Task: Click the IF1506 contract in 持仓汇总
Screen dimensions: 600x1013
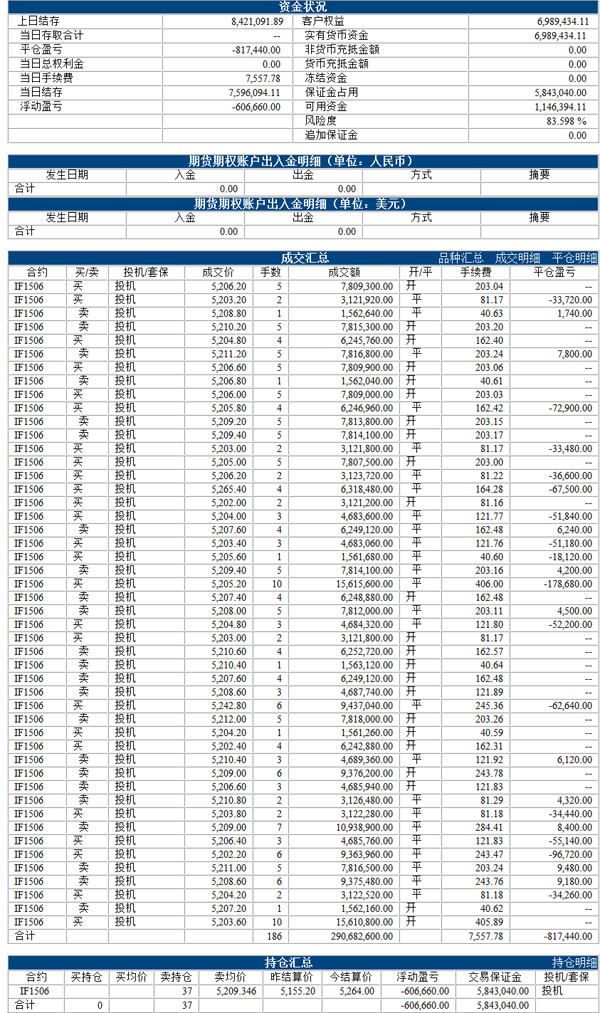Action: [x=34, y=991]
